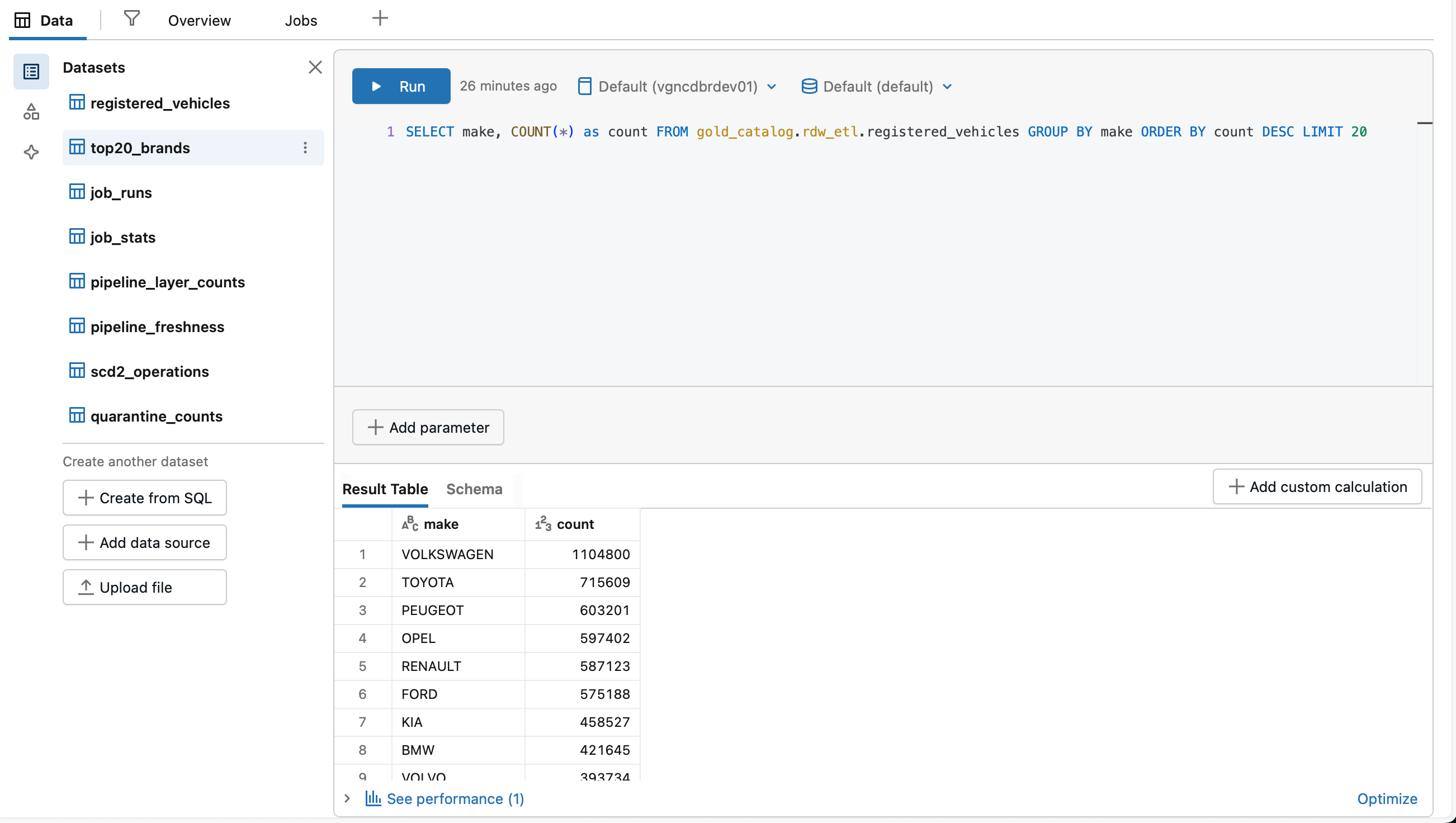The height and width of the screenshot is (823, 1456).
Task: Switch to the Schema tab
Action: click(474, 489)
